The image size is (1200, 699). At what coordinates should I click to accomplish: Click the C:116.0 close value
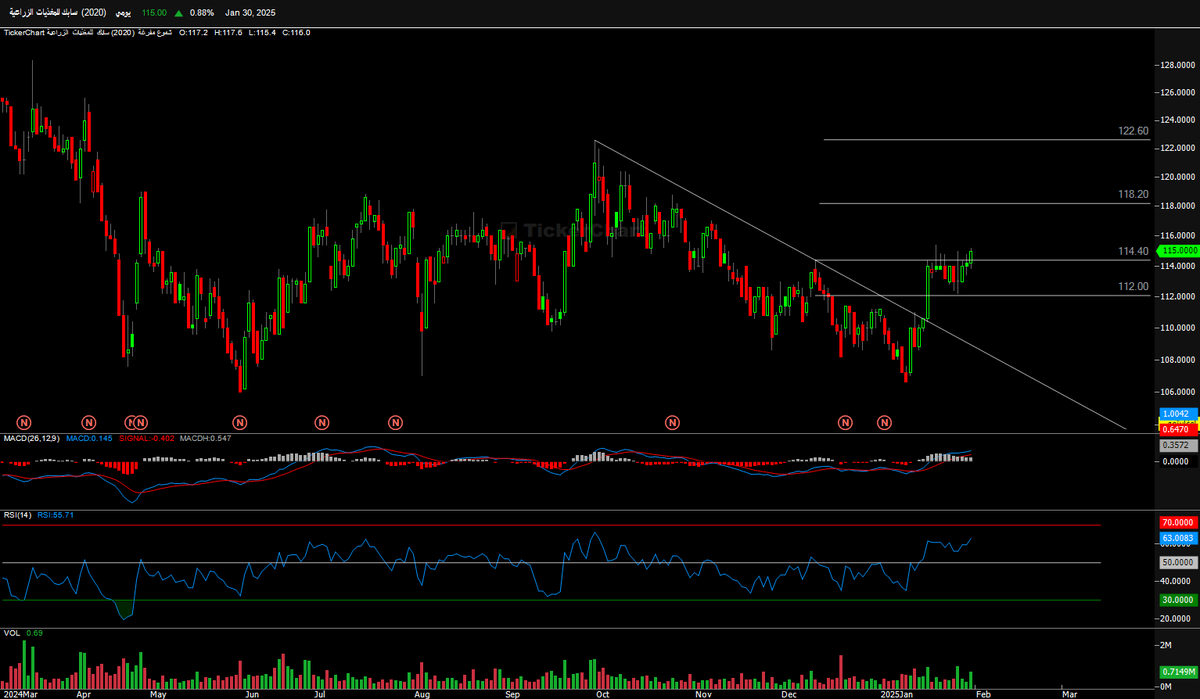click(x=297, y=33)
